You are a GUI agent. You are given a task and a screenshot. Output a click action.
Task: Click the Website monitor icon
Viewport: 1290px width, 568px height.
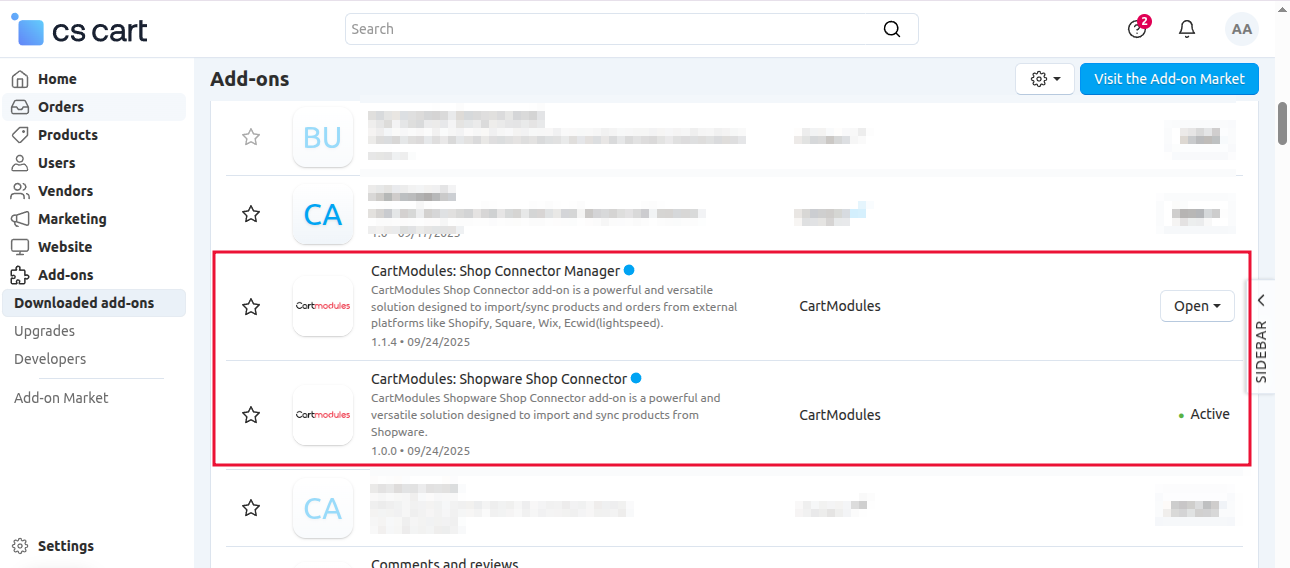coord(20,247)
